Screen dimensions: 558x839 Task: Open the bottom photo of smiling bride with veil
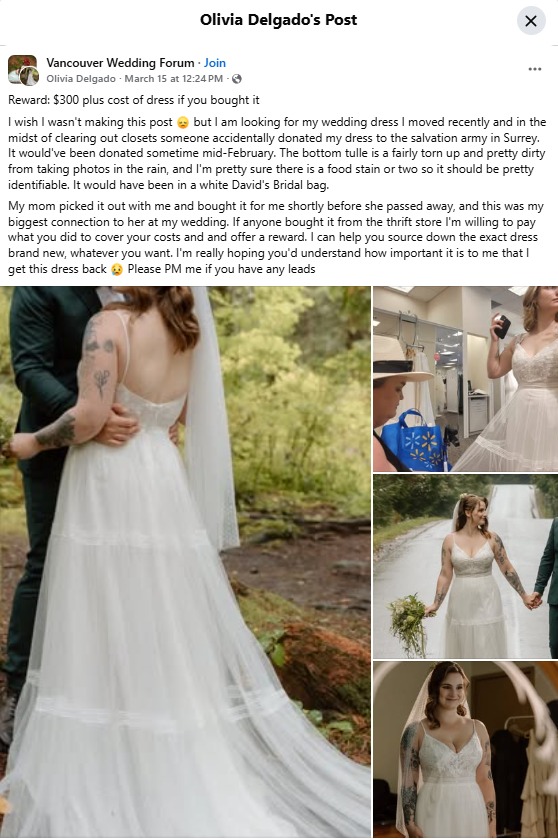pos(465,749)
